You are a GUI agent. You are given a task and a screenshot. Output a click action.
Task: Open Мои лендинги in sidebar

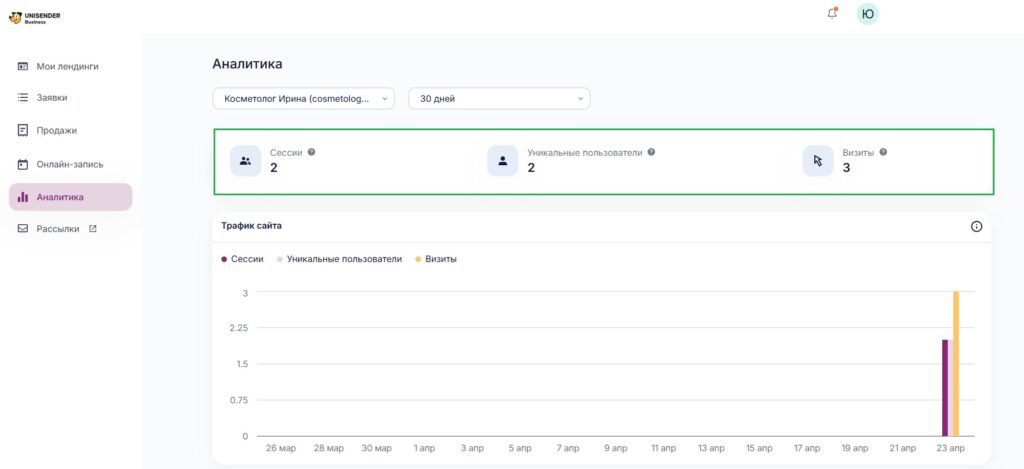pos(67,66)
